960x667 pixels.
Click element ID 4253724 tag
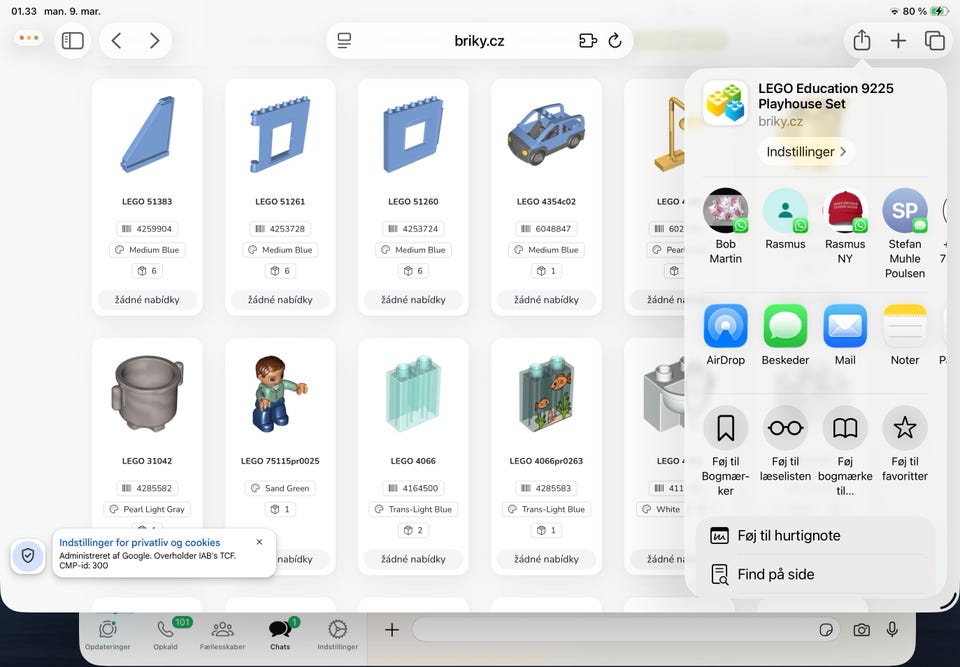pos(413,228)
